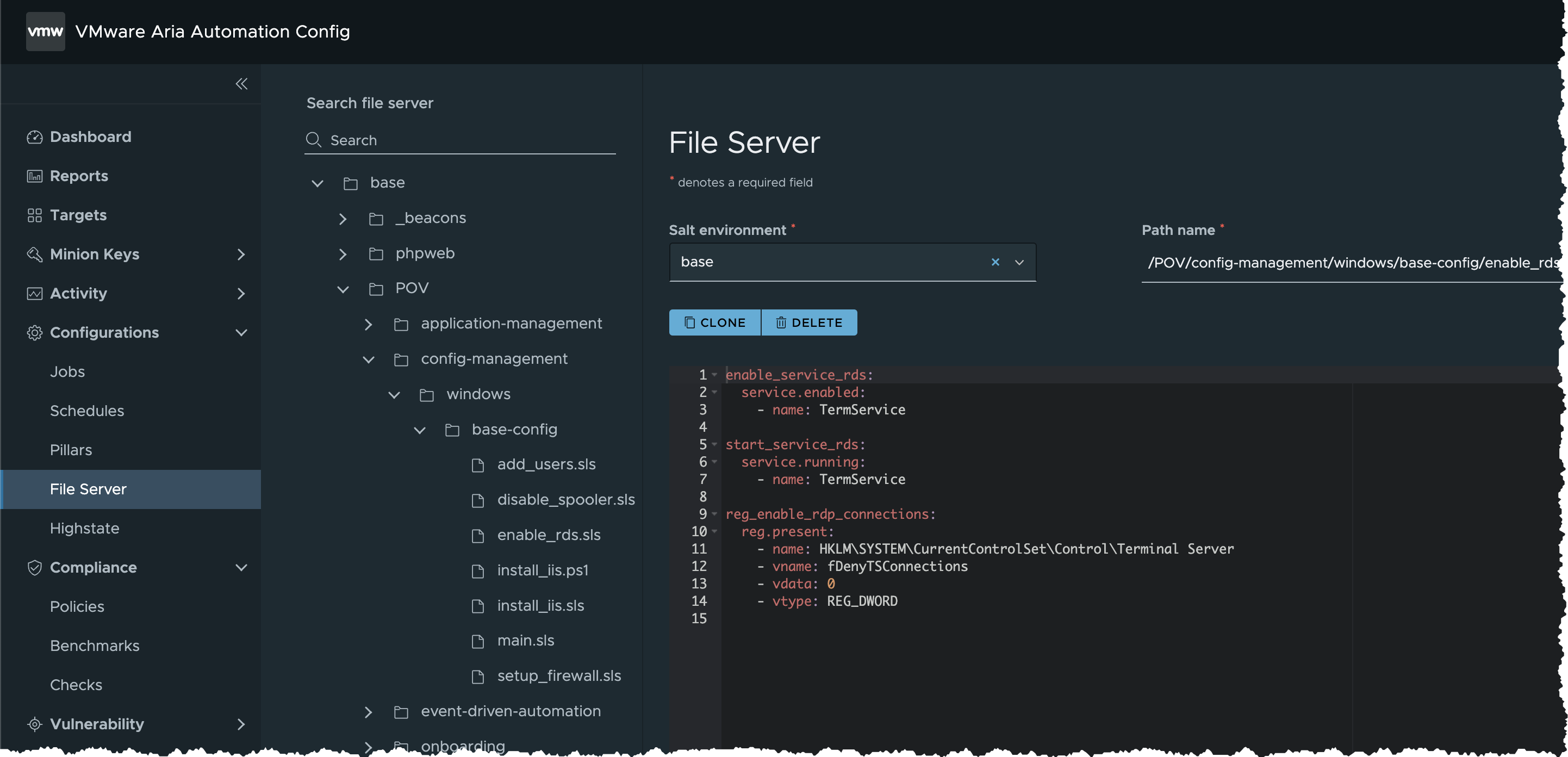This screenshot has height=757, width=1568.
Task: Collapse the Compliance menu chevron
Action: [x=241, y=568]
